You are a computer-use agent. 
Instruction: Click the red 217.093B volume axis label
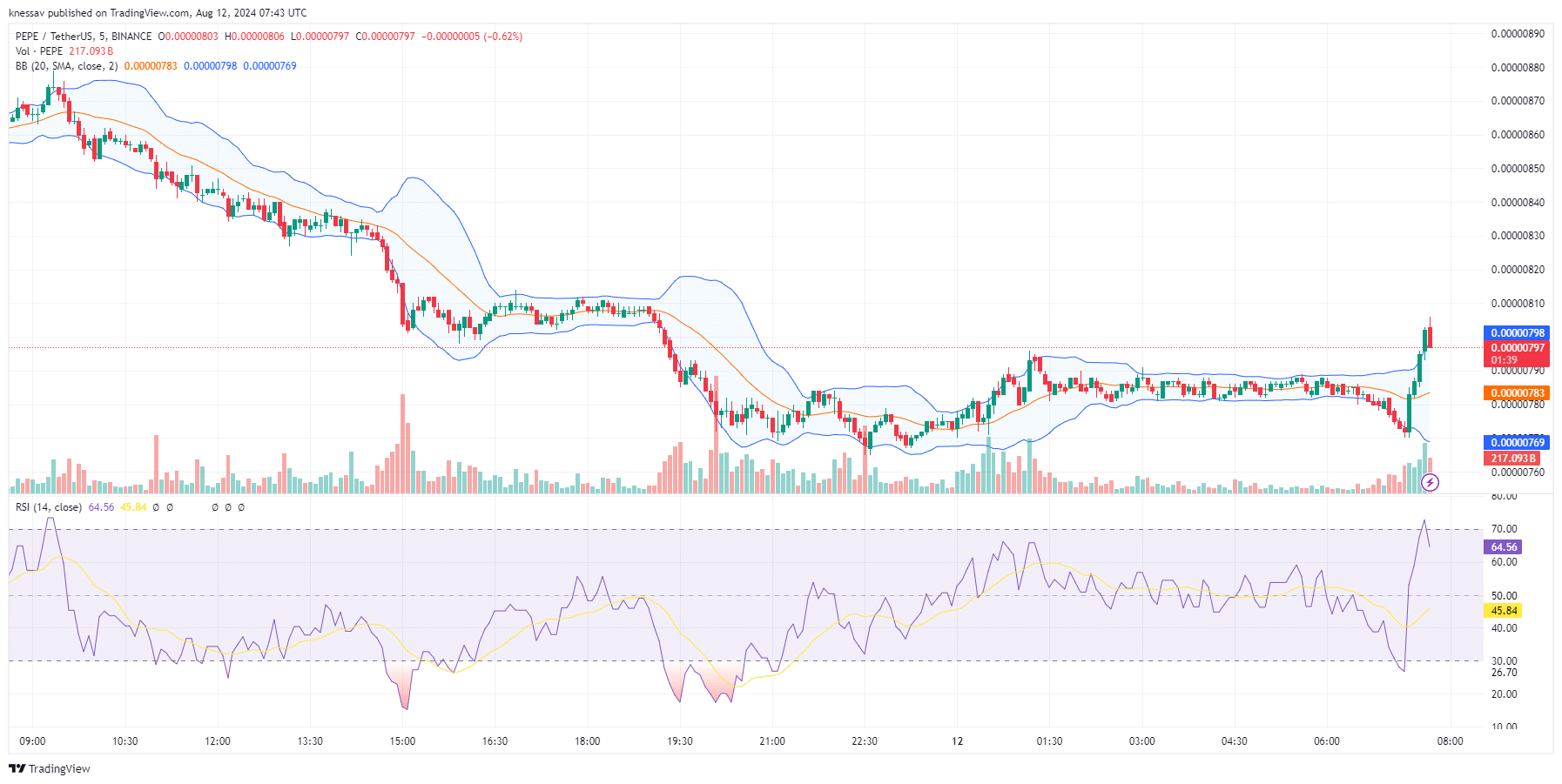(1512, 459)
